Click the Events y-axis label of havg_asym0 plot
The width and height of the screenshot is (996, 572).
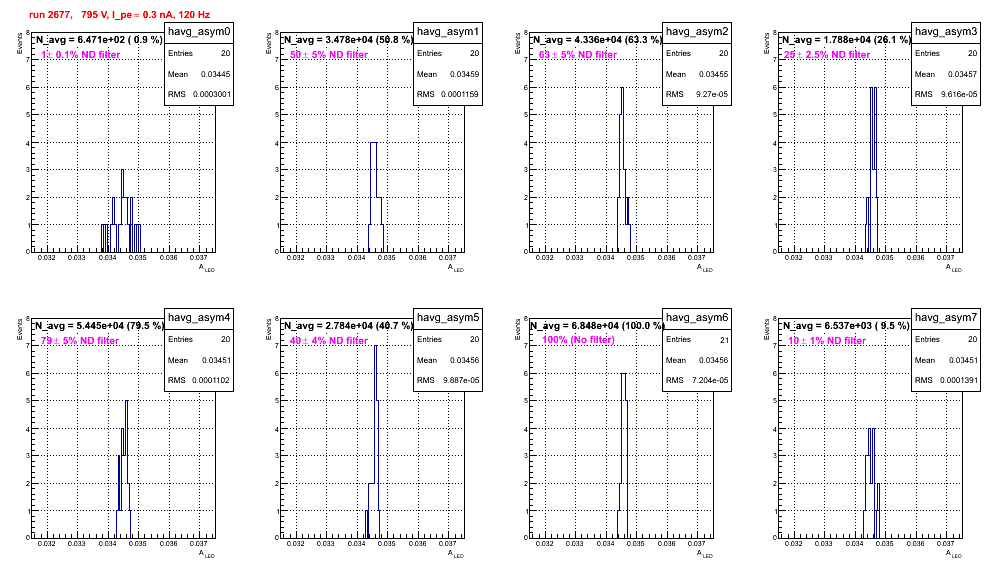pos(19,43)
